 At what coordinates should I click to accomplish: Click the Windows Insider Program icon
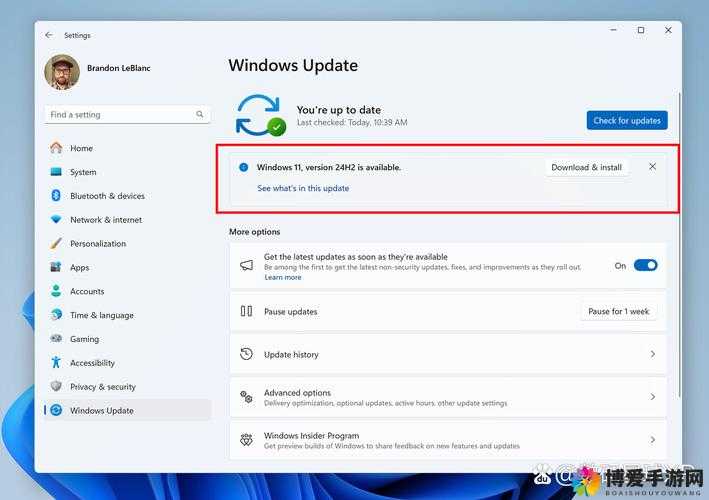(246, 439)
